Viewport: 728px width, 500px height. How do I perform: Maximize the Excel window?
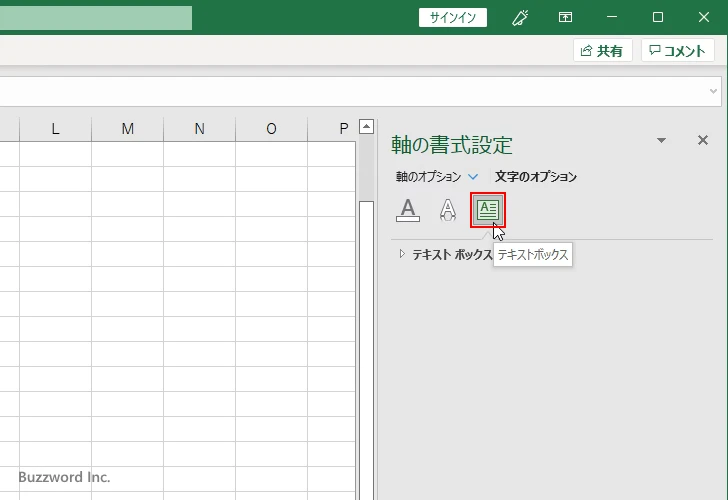coord(658,17)
